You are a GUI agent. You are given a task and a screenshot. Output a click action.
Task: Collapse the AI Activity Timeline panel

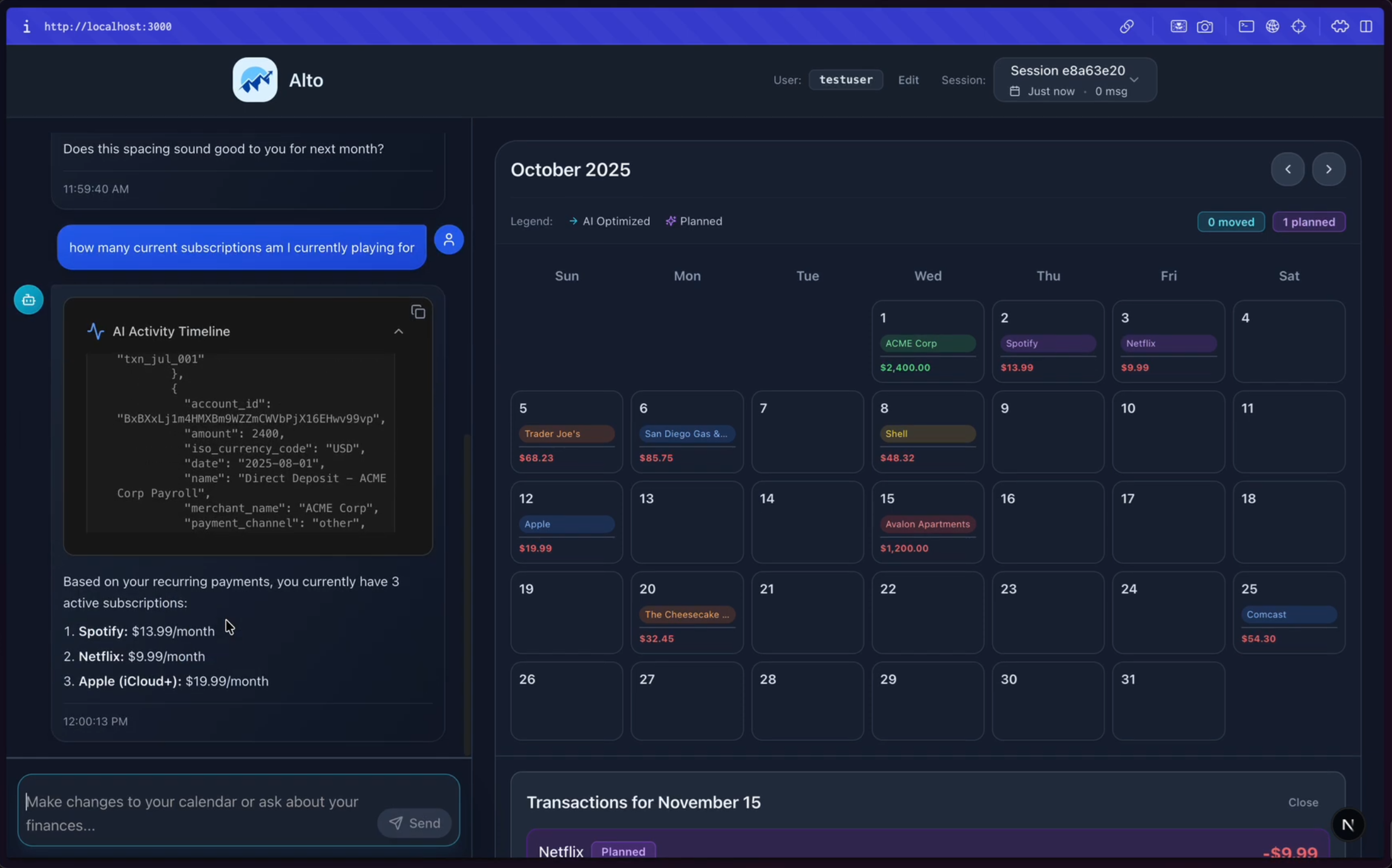398,331
